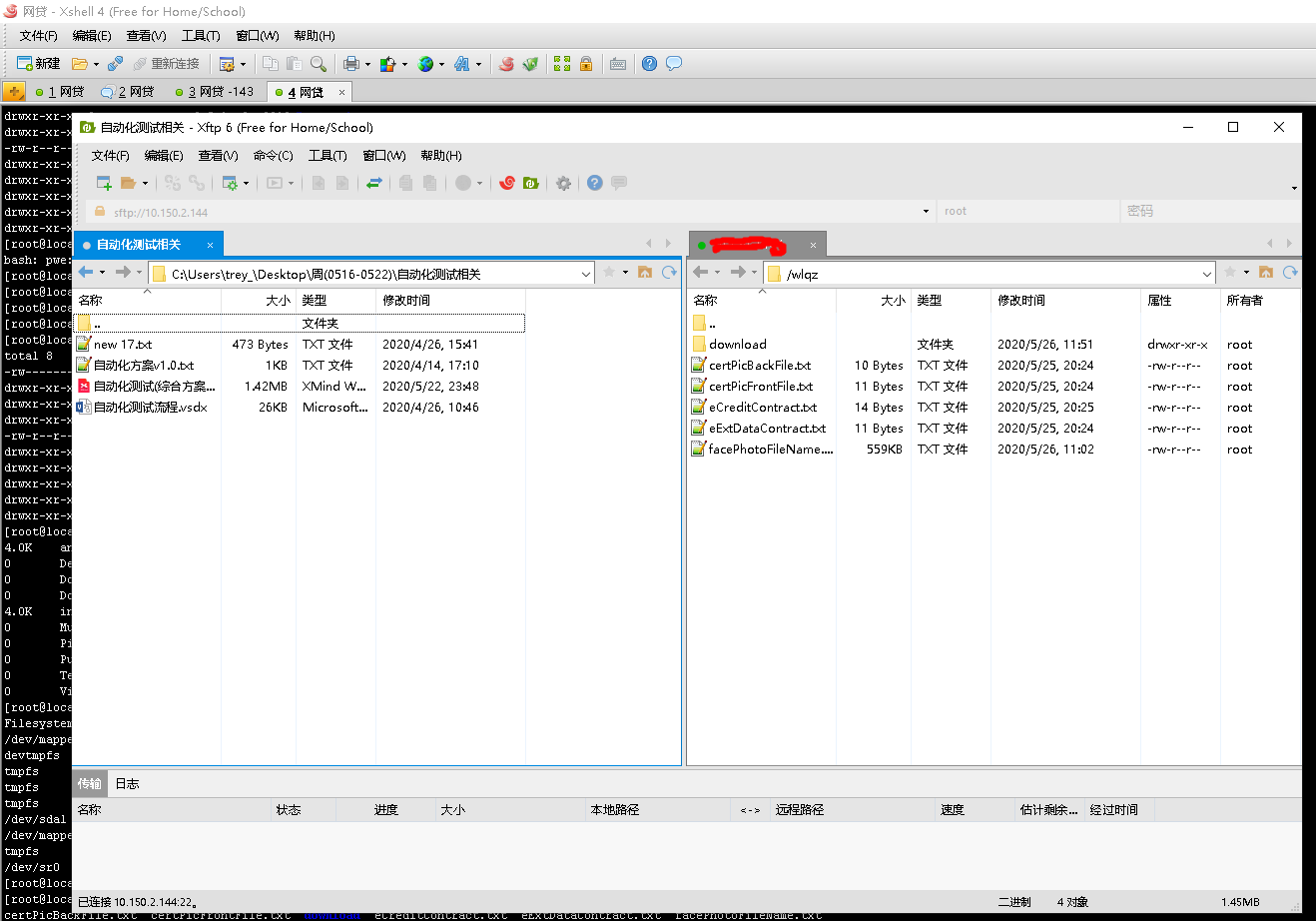Click Xftp new session icon
The width and height of the screenshot is (1316, 921).
point(103,183)
